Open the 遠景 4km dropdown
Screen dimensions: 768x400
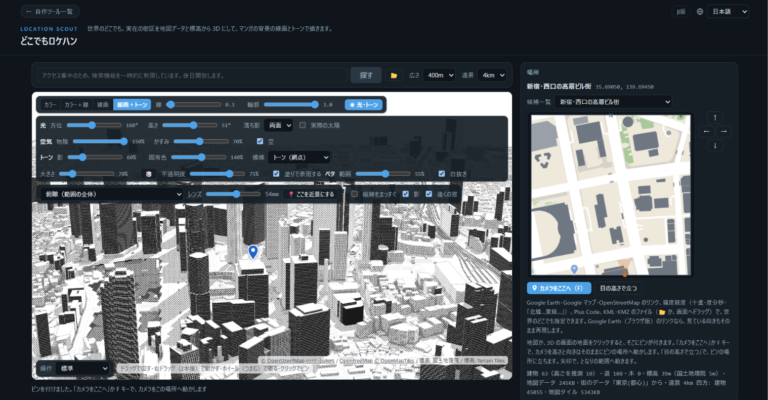[491, 75]
